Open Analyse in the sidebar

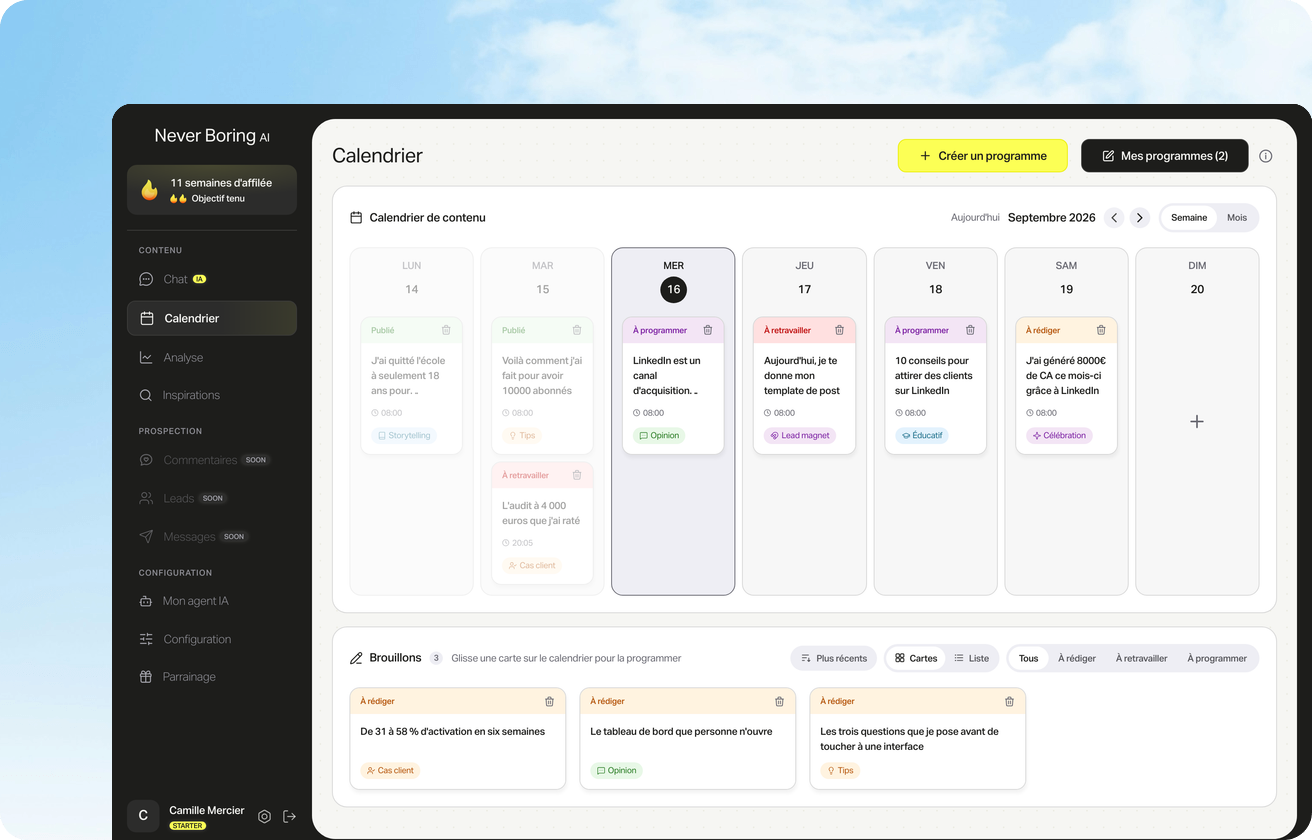tap(212, 357)
